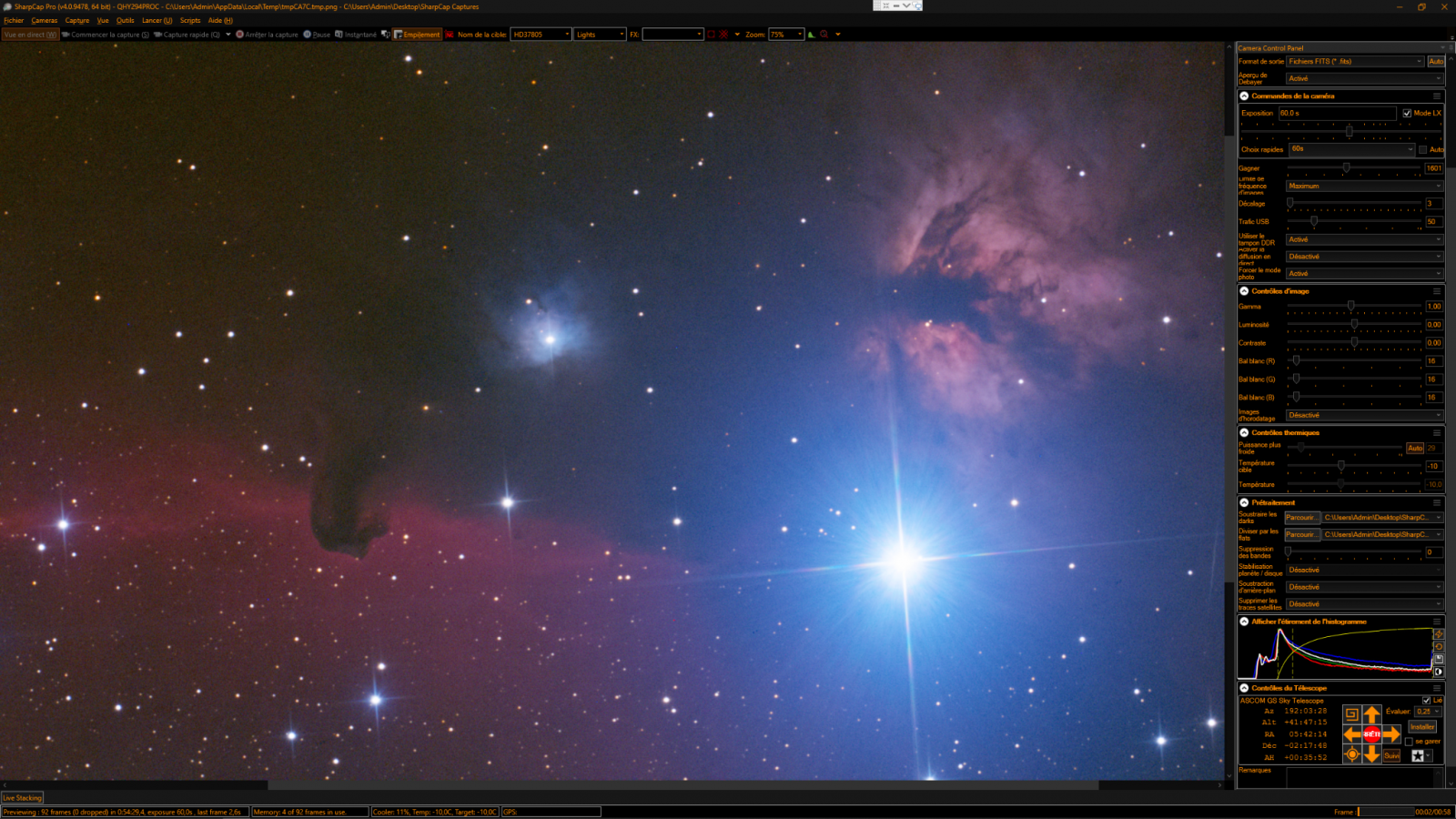The height and width of the screenshot is (819, 1456).
Task: Toggle the Lié telescope checkbox
Action: [1426, 700]
